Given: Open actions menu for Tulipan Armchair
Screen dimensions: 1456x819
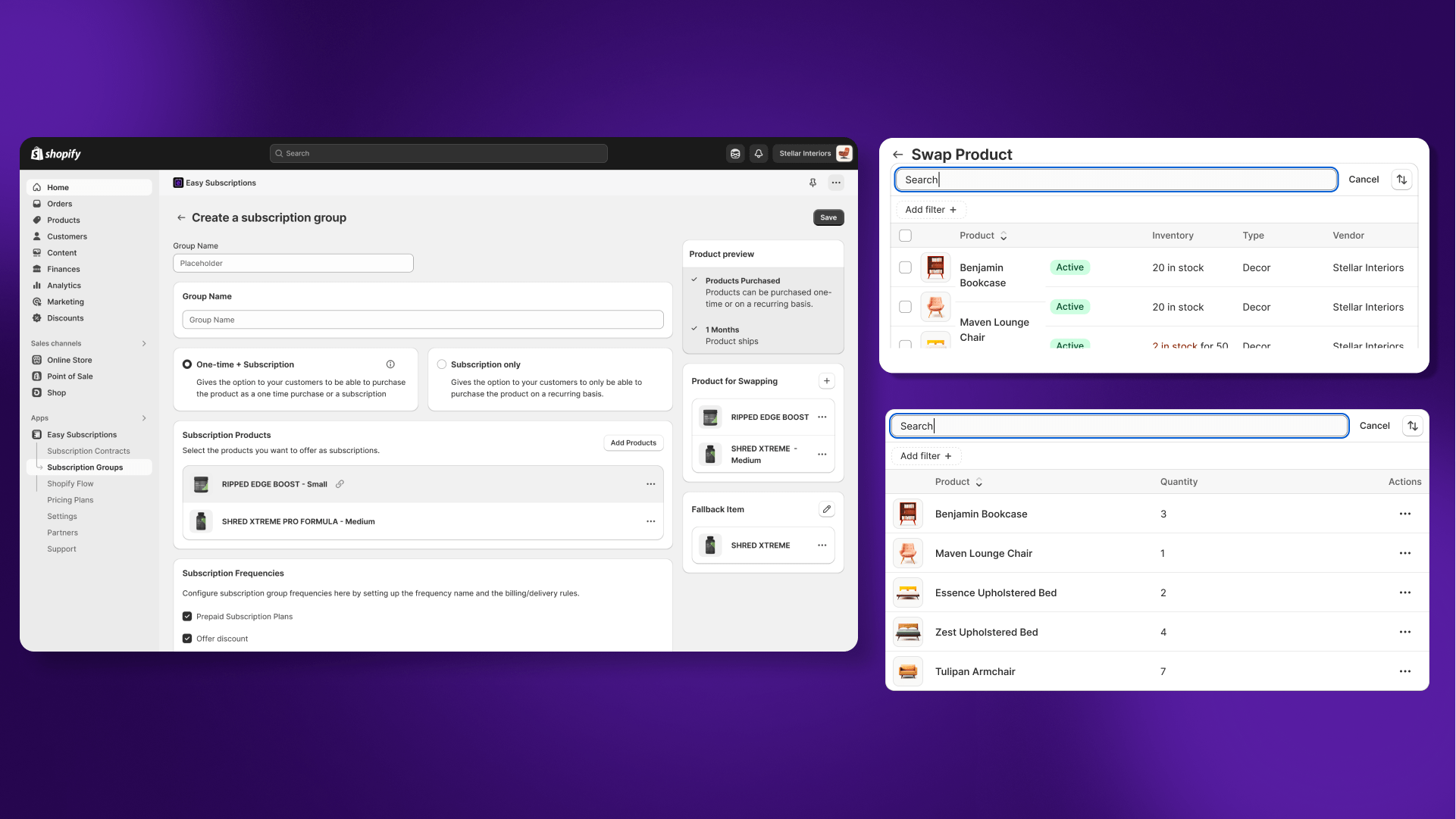Looking at the screenshot, I should (x=1404, y=671).
